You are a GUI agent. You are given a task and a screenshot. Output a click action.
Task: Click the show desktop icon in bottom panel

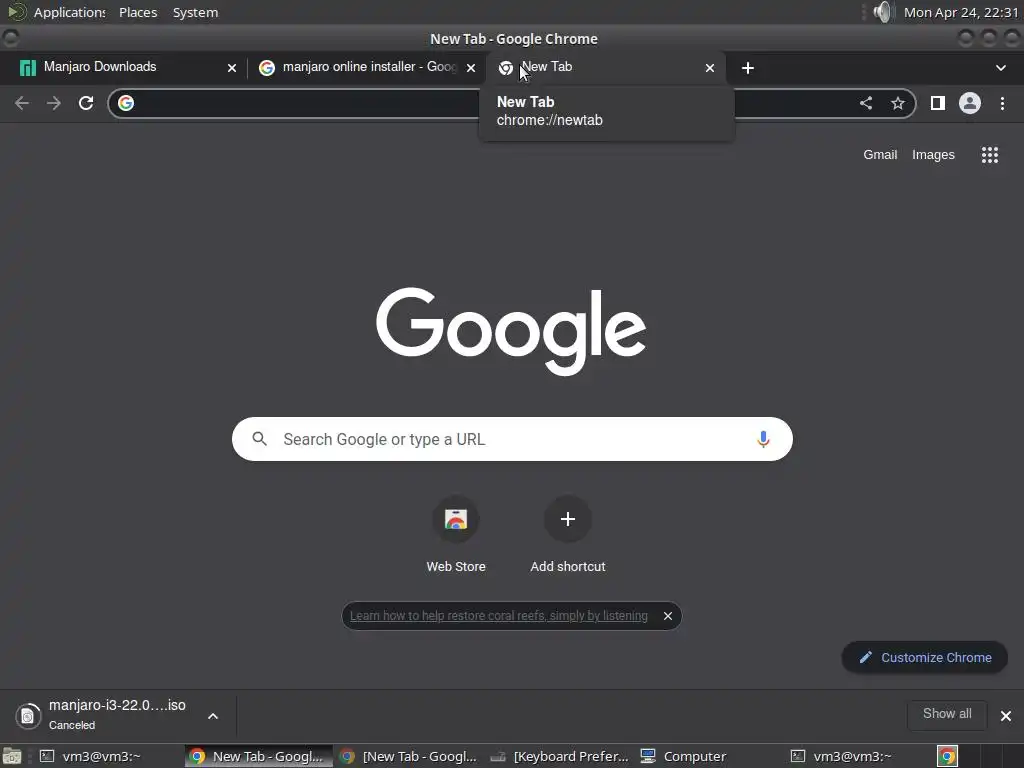[12, 756]
